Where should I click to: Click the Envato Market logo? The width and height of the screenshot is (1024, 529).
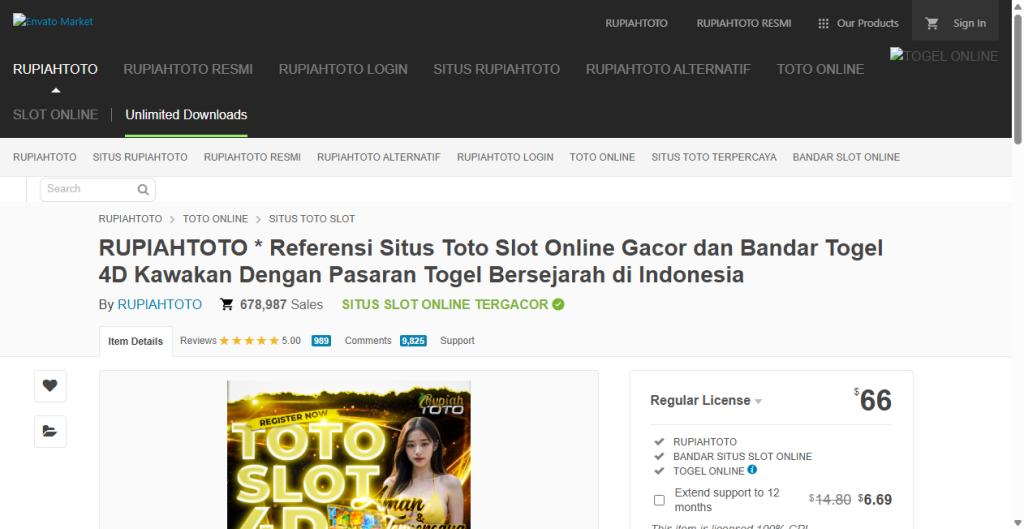[53, 21]
